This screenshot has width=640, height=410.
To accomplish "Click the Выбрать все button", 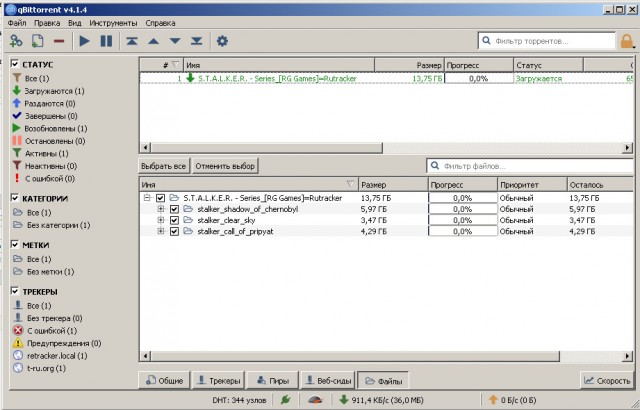I will (x=164, y=166).
